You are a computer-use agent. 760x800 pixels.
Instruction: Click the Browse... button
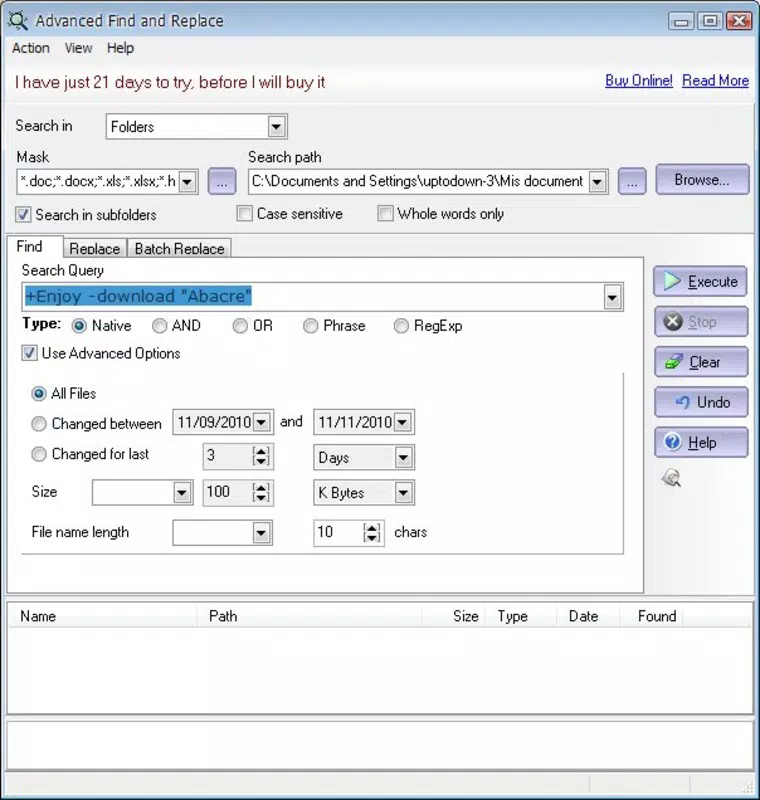702,180
